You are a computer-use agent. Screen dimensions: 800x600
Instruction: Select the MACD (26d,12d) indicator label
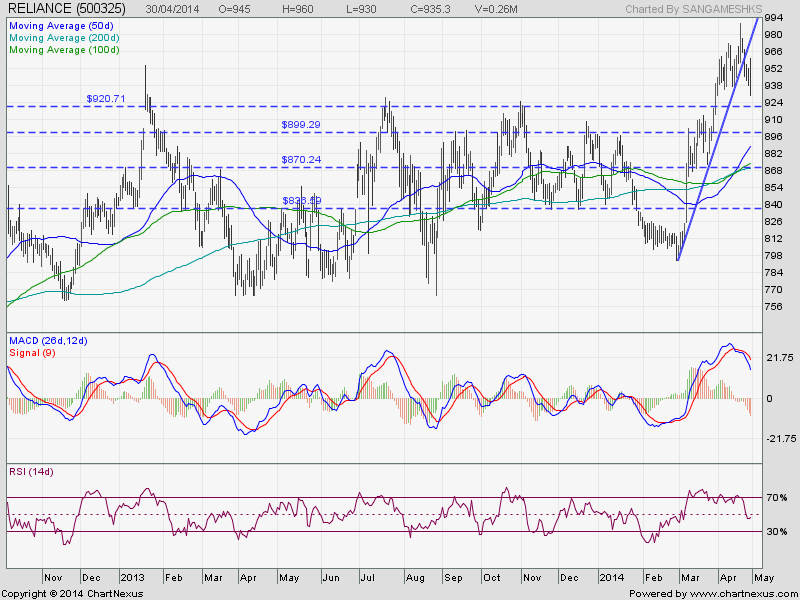(x=48, y=341)
